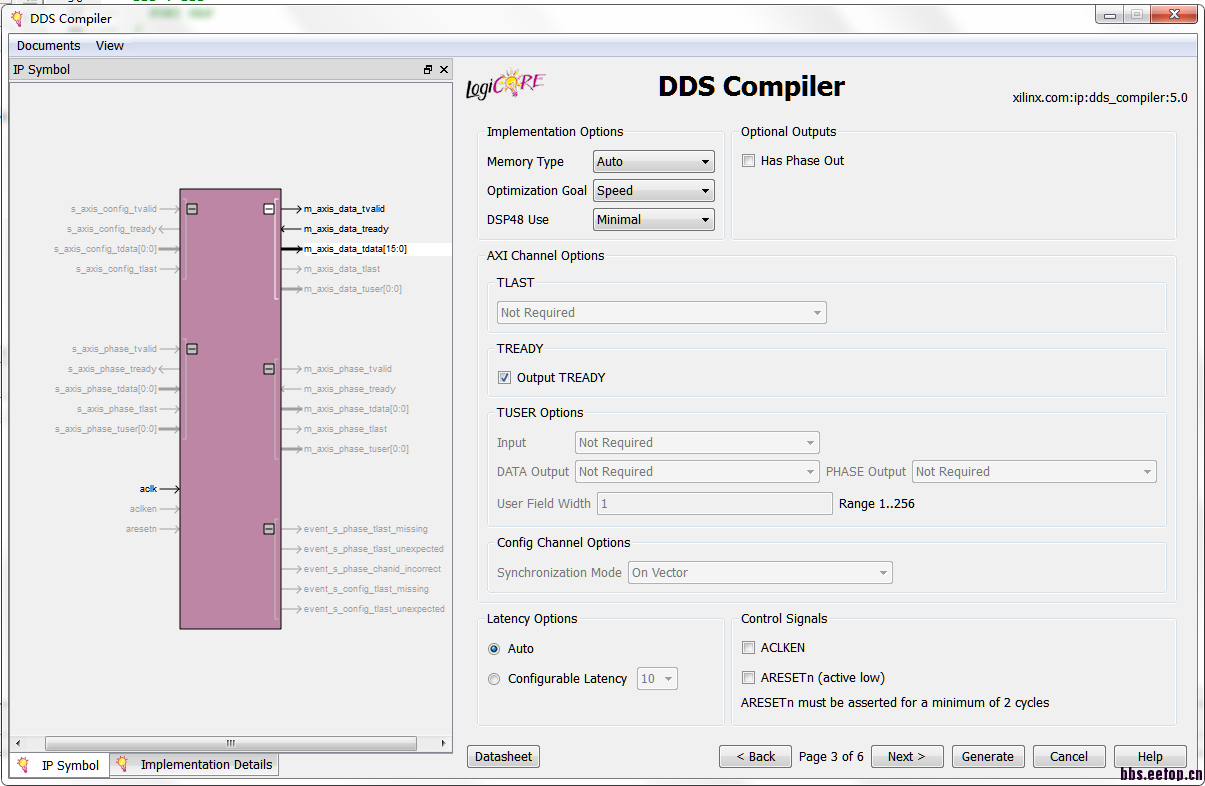Collapse the m_axis_data port group on the symbol
The width and height of the screenshot is (1205, 786).
click(x=268, y=208)
